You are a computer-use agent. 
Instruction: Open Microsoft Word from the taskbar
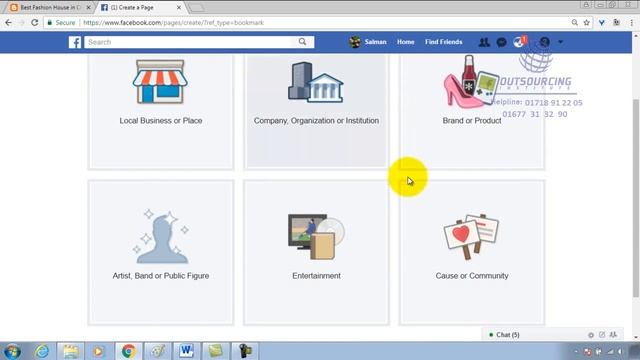[187, 351]
